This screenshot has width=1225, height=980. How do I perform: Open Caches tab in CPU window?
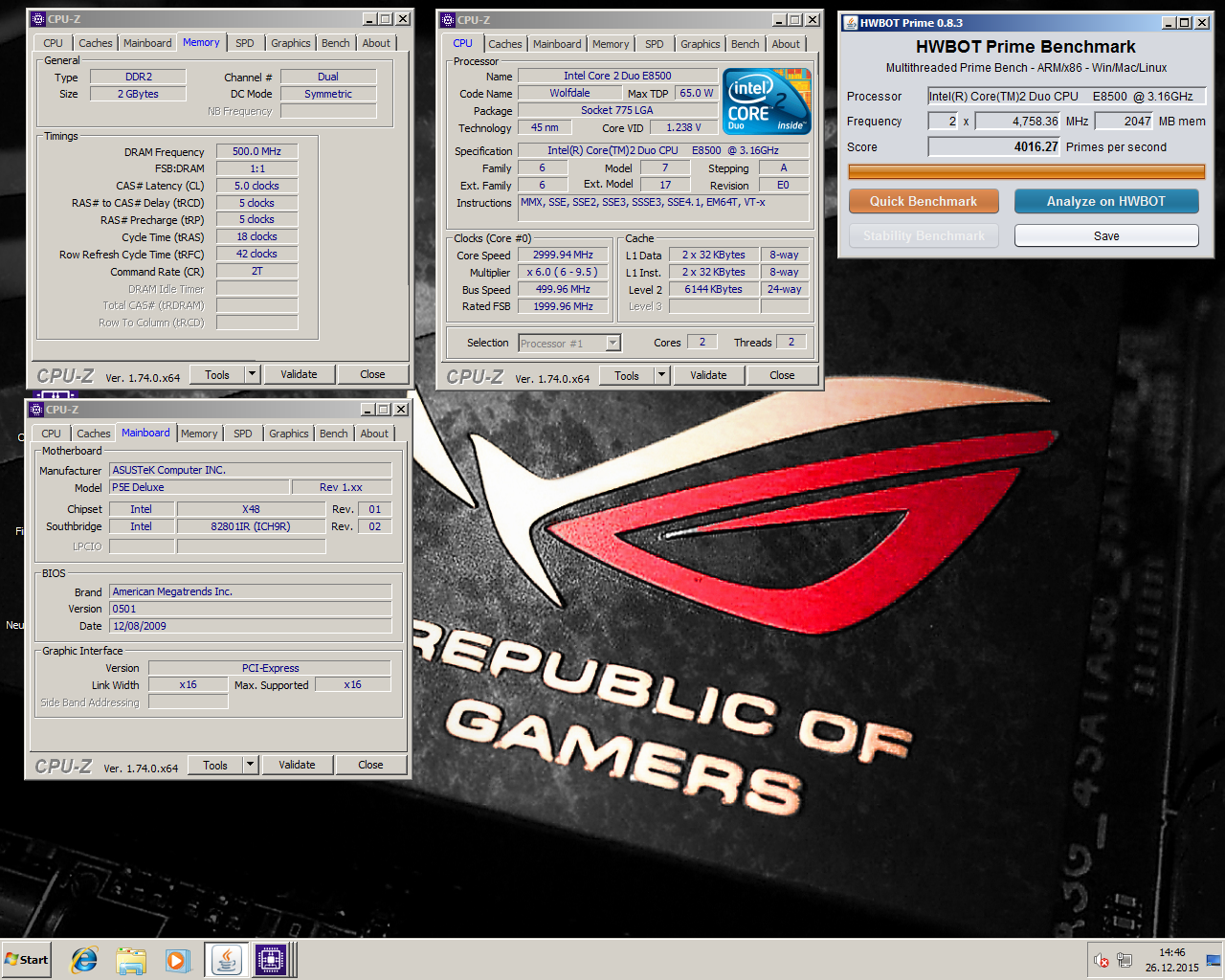(505, 44)
